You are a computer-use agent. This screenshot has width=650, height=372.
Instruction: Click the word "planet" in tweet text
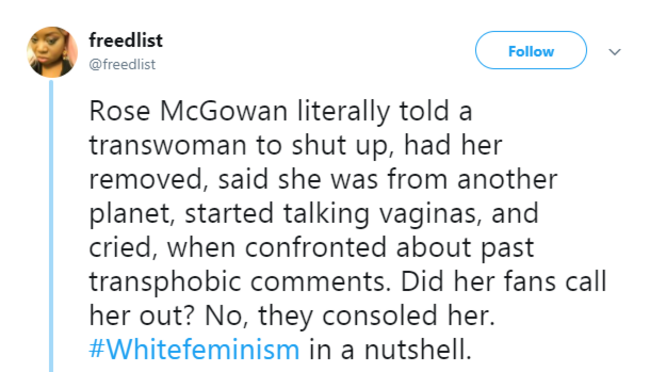(x=130, y=214)
